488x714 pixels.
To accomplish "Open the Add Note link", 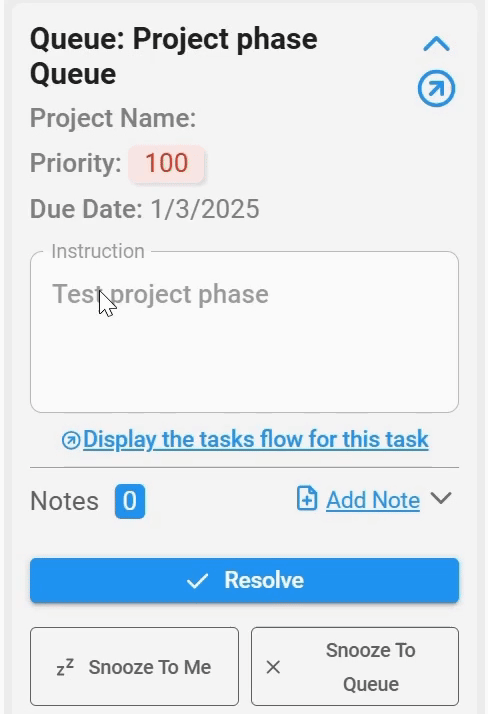I will pos(373,500).
